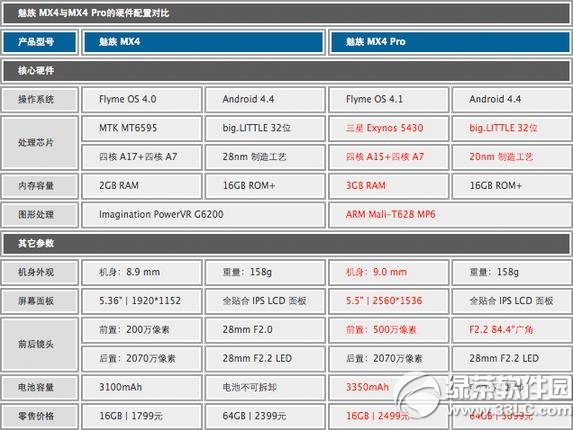Click the 前后镜头 row label

click(x=40, y=345)
